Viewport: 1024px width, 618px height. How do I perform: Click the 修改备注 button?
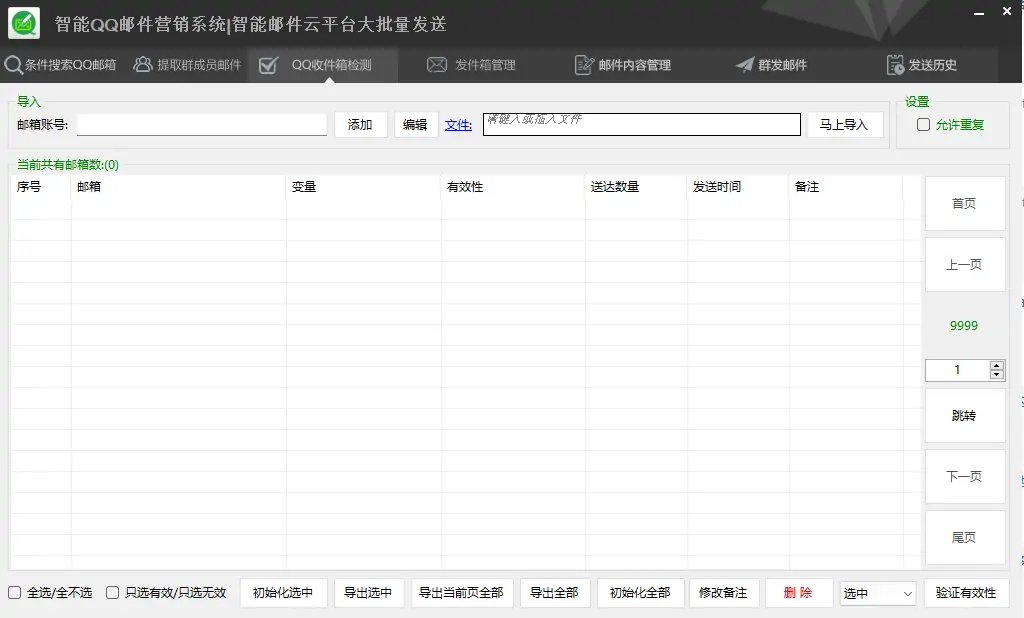[x=724, y=593]
